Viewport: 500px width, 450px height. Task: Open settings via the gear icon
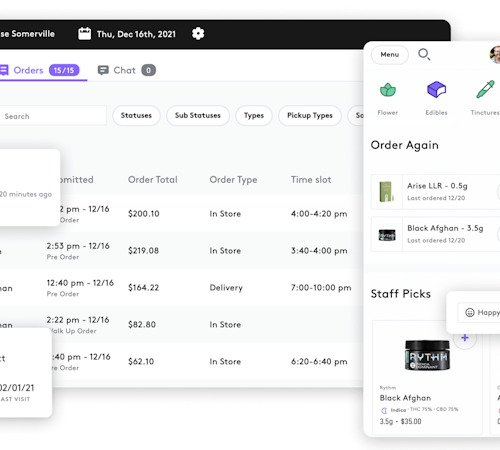point(198,34)
